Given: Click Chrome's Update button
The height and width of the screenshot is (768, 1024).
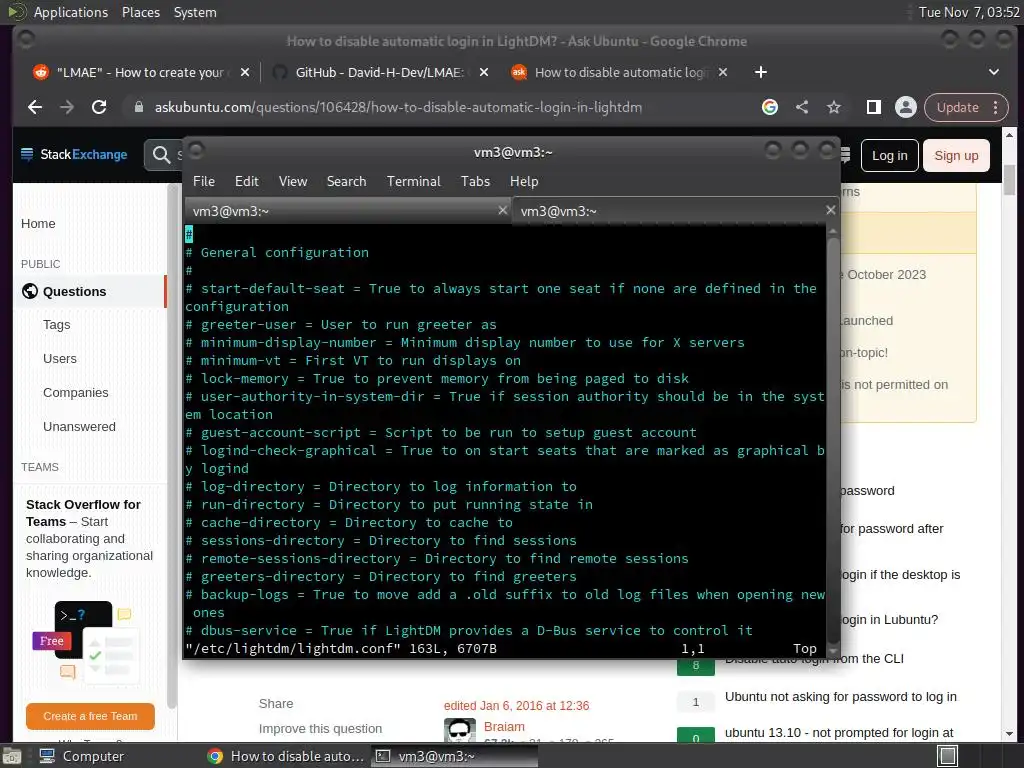Looking at the screenshot, I should pyautogui.click(x=957, y=107).
